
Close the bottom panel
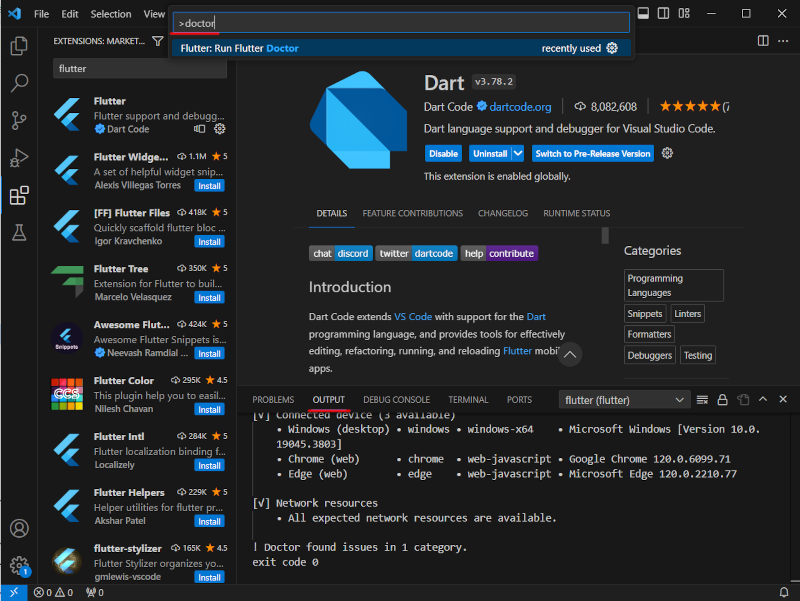pyautogui.click(x=783, y=399)
